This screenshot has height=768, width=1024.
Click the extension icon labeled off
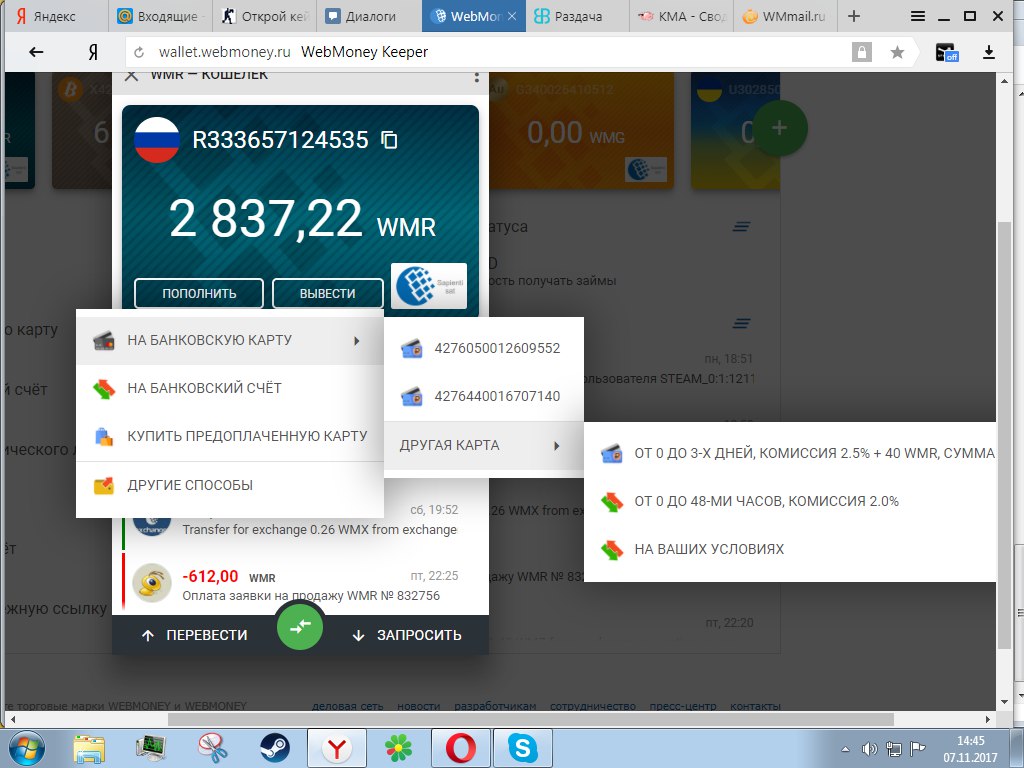946,52
